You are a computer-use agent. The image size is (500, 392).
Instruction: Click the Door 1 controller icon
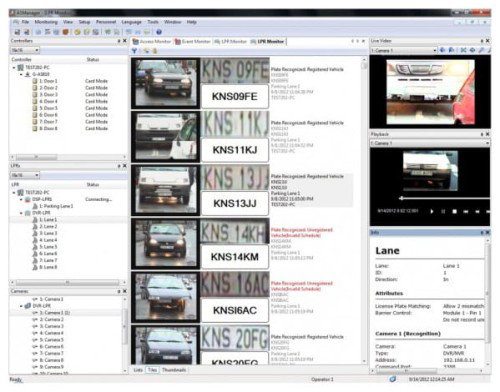point(35,81)
